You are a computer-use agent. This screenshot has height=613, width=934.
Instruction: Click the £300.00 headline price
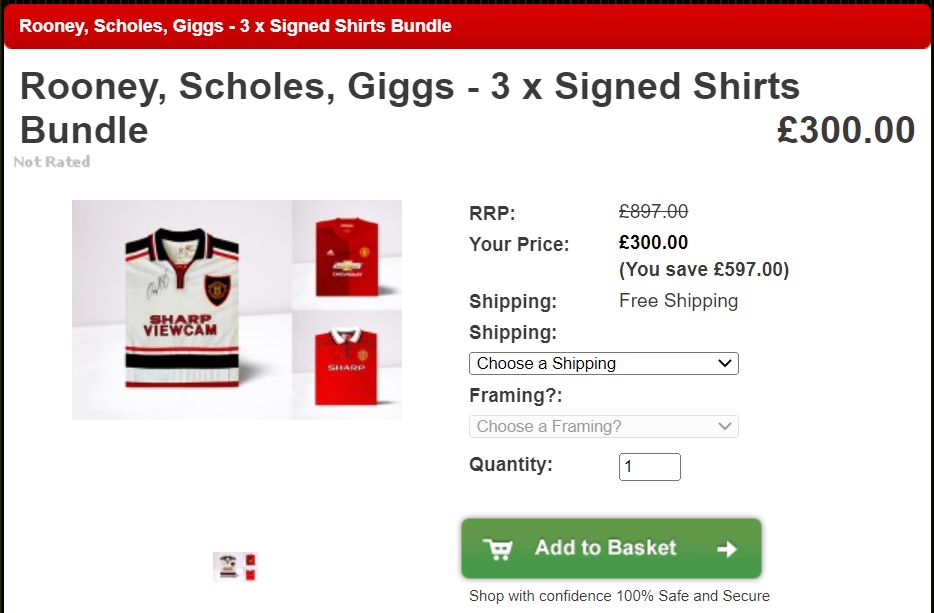(x=846, y=130)
